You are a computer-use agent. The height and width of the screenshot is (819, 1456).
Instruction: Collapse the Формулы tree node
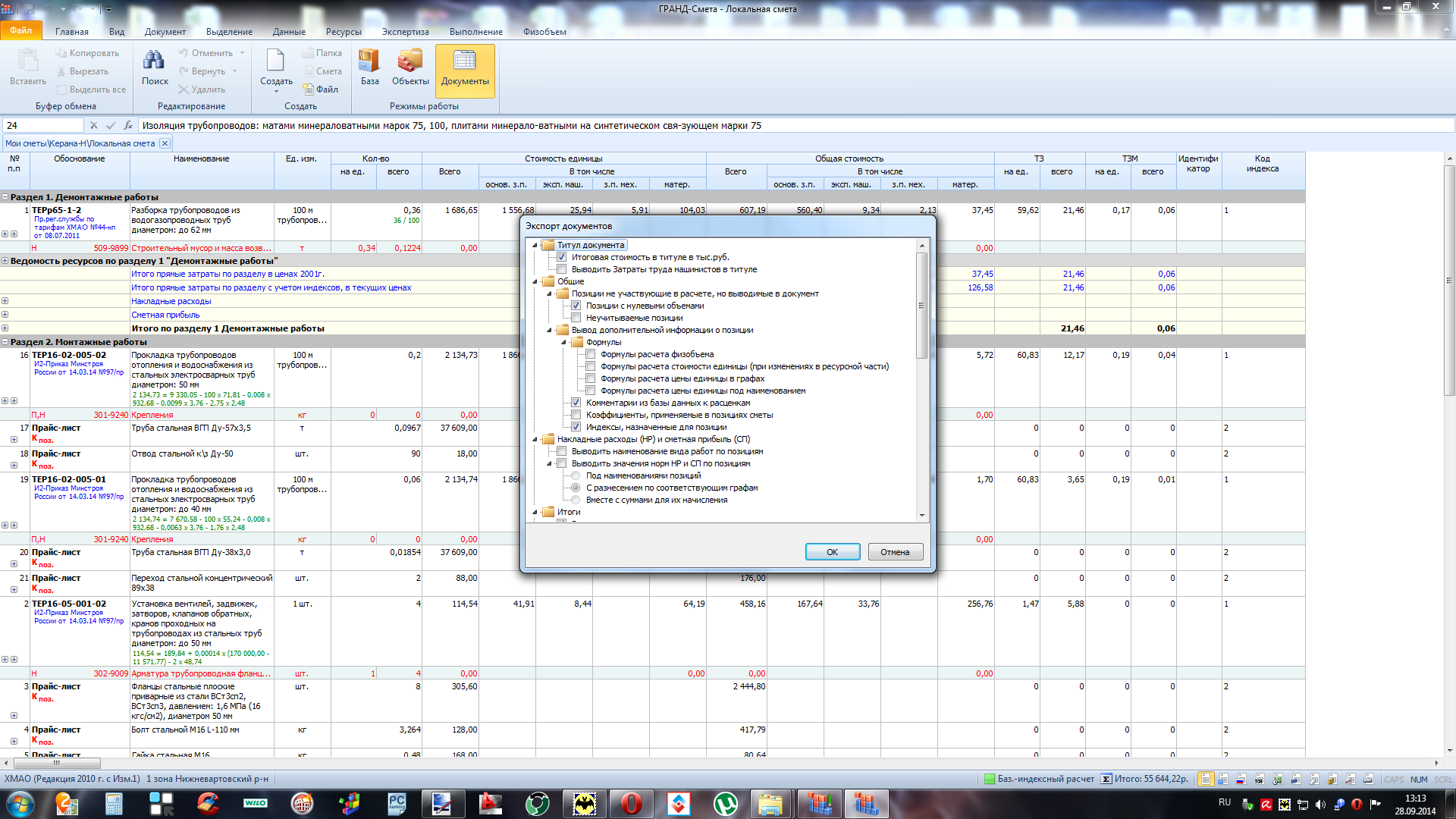point(563,343)
